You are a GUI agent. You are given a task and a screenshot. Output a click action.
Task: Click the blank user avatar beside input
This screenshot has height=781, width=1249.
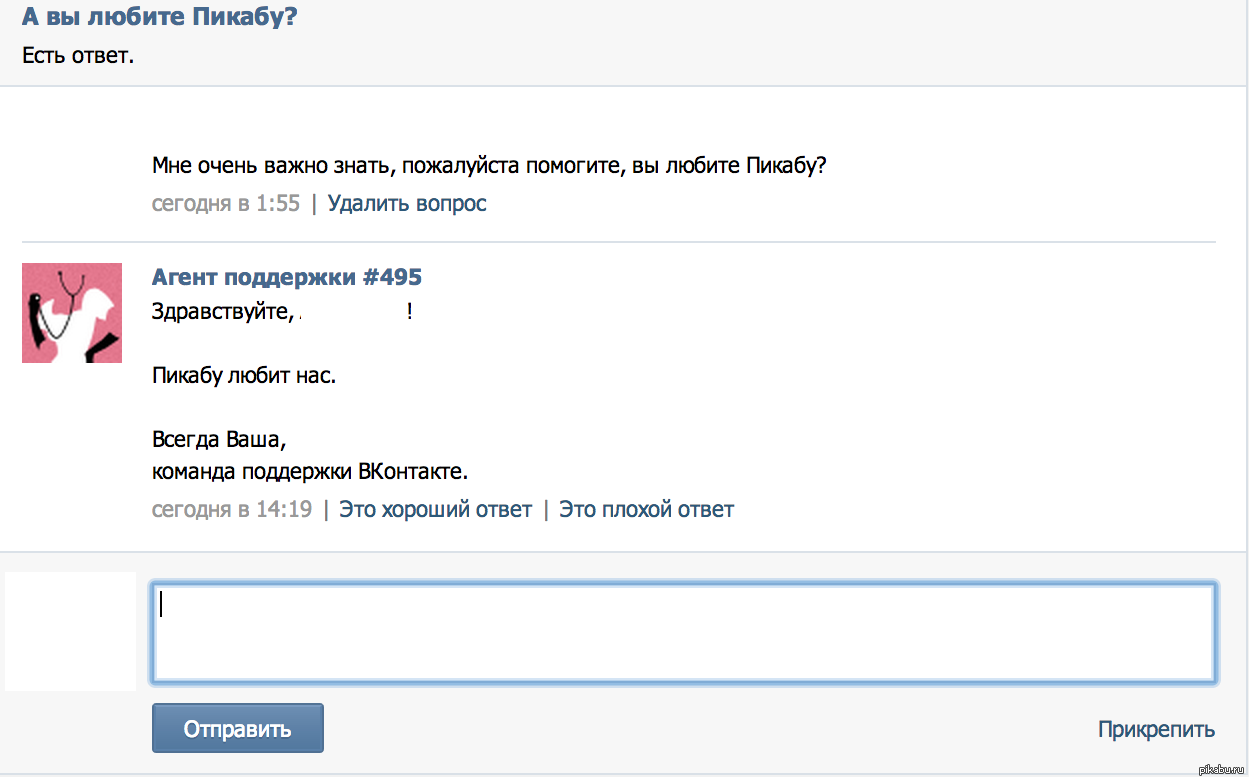click(x=70, y=631)
